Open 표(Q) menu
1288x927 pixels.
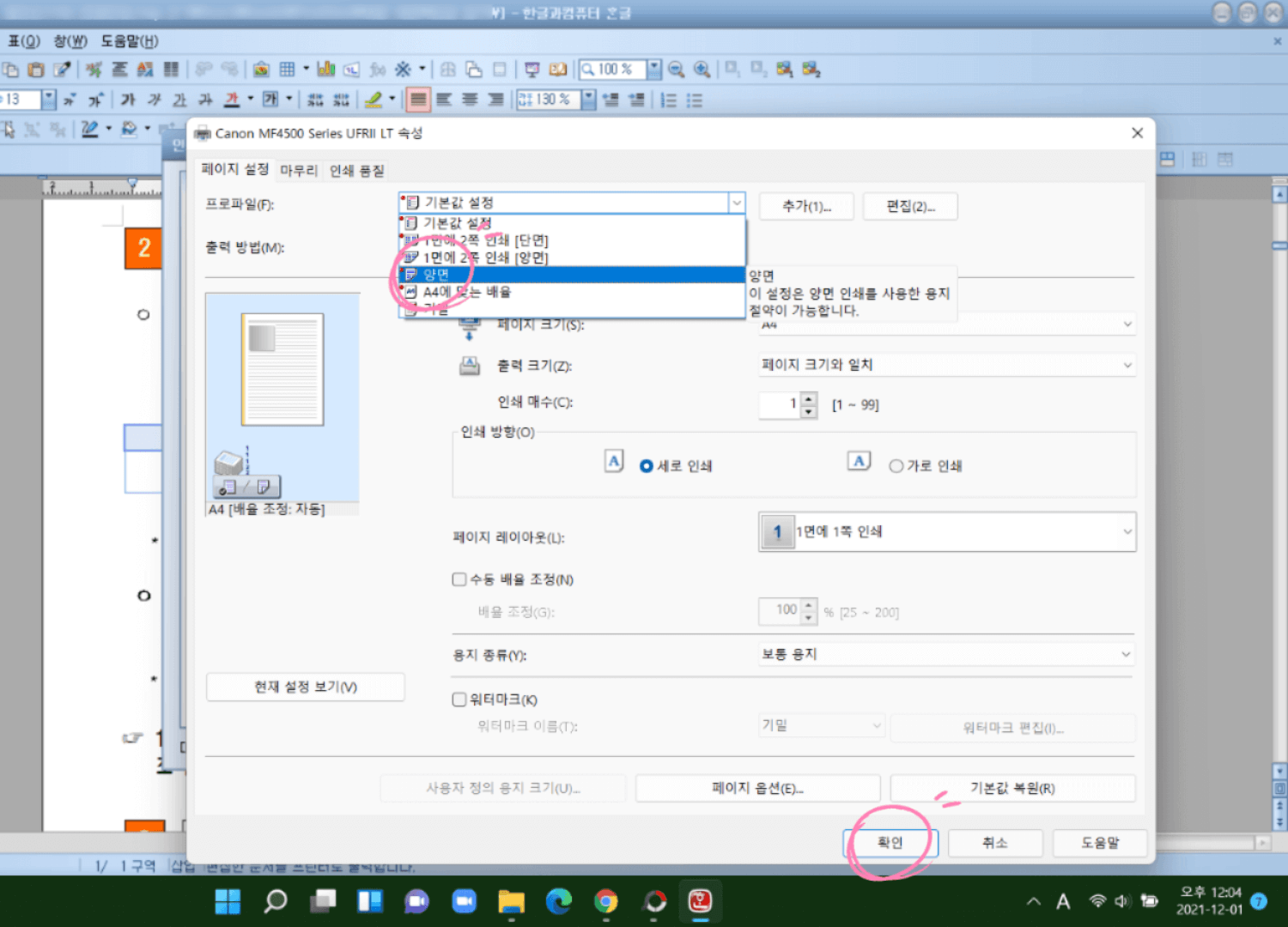click(24, 41)
